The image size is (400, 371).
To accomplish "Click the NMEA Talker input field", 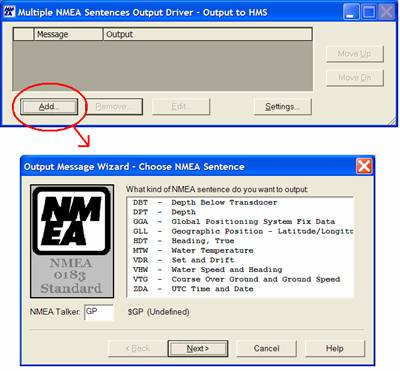I will tap(99, 312).
